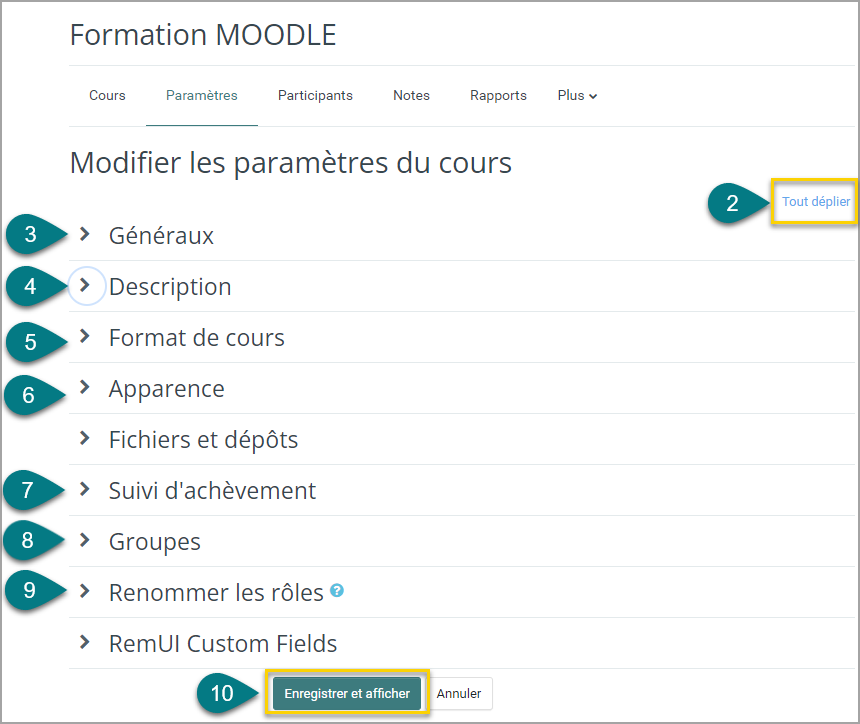Expand the Fichiers et dépôts chevron
The width and height of the screenshot is (860, 724).
[x=84, y=438]
